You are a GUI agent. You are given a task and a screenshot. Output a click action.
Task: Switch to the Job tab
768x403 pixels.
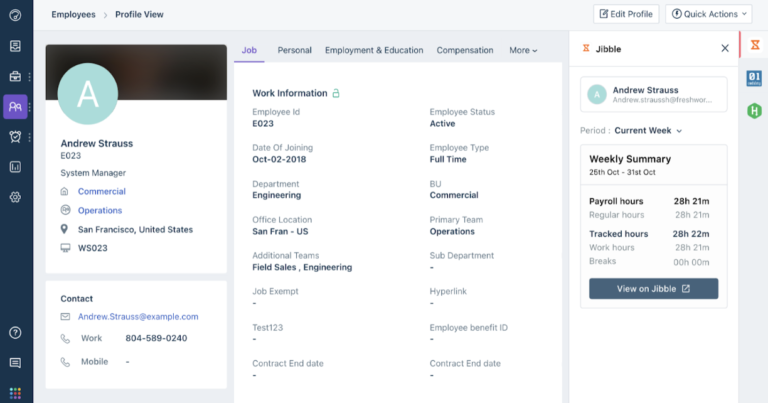(x=249, y=50)
